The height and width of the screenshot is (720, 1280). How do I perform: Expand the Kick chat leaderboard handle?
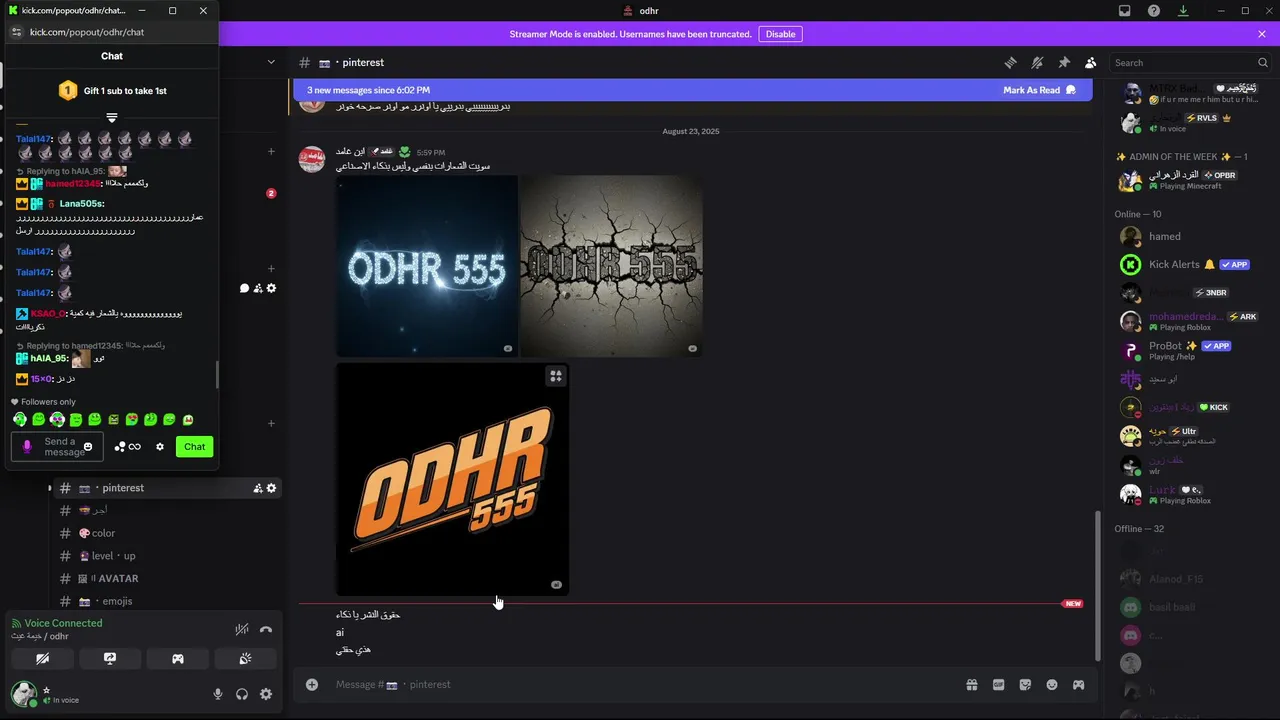[x=112, y=118]
